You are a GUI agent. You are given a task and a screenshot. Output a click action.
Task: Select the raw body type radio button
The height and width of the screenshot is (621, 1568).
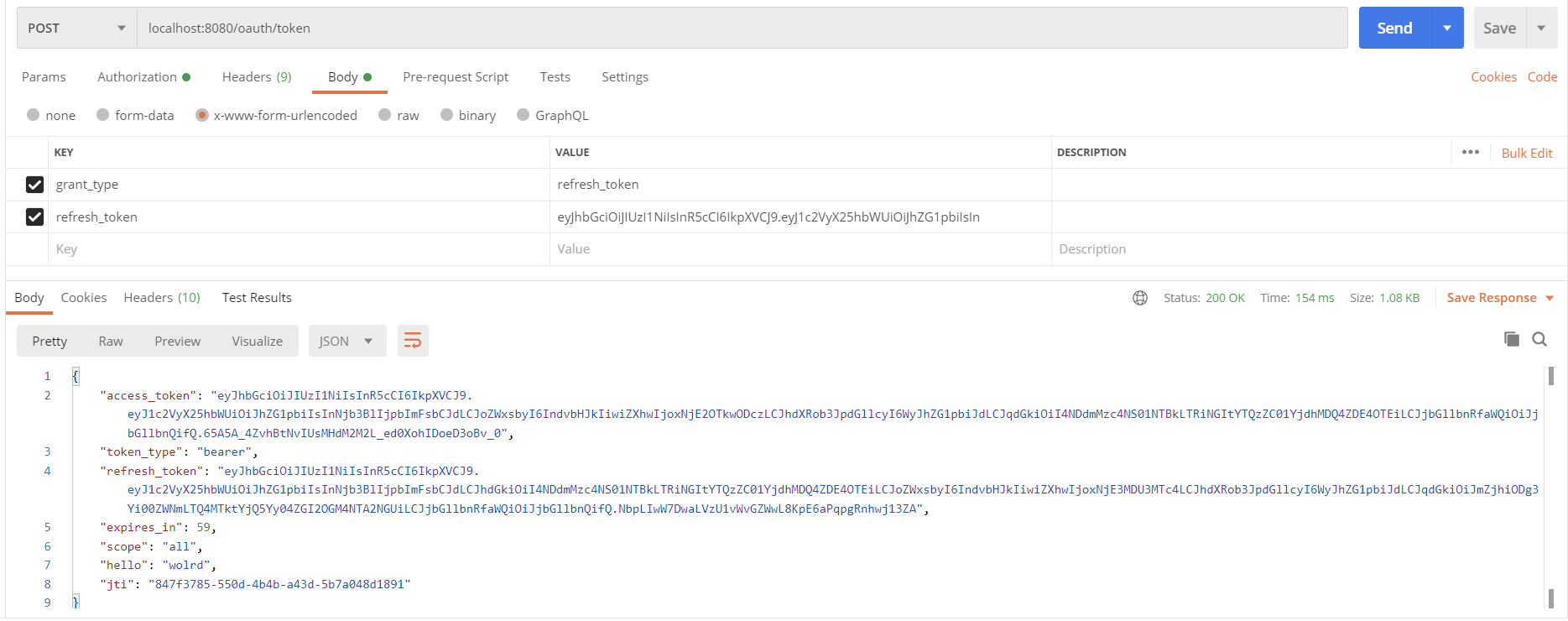[x=385, y=115]
